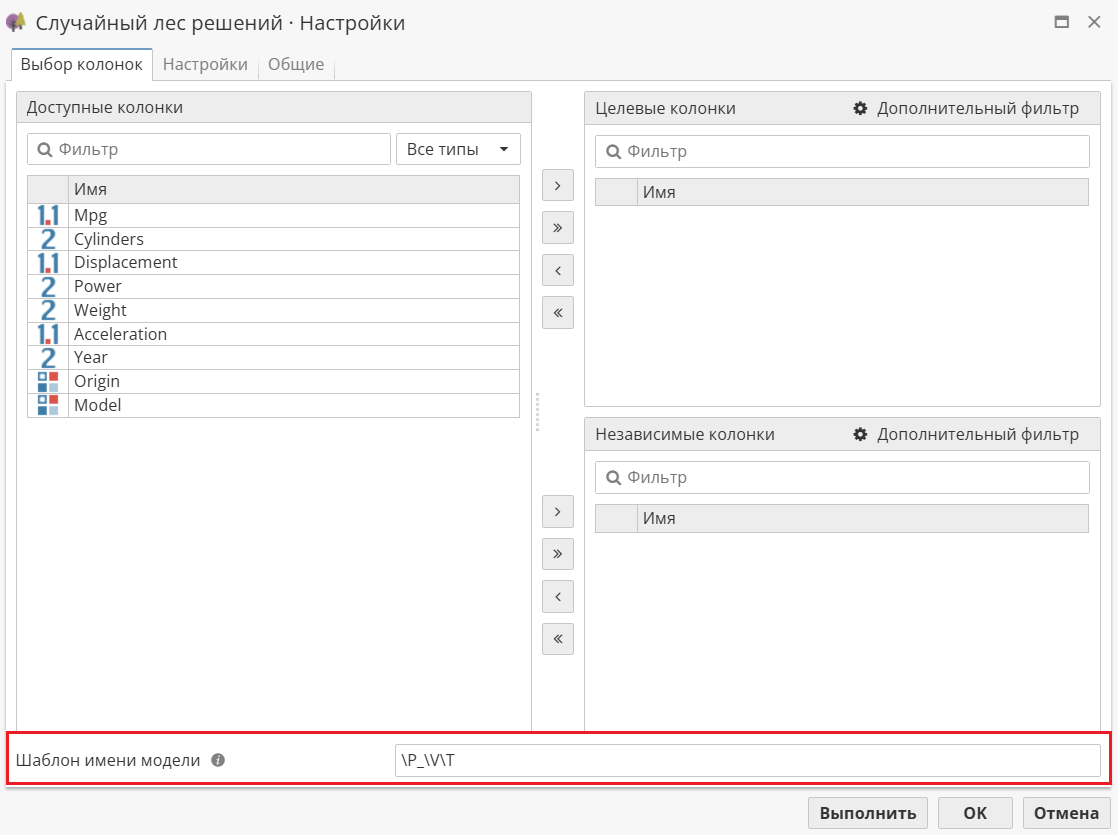Select the 'Power' column row
The width and height of the screenshot is (1118, 835).
pyautogui.click(x=273, y=287)
